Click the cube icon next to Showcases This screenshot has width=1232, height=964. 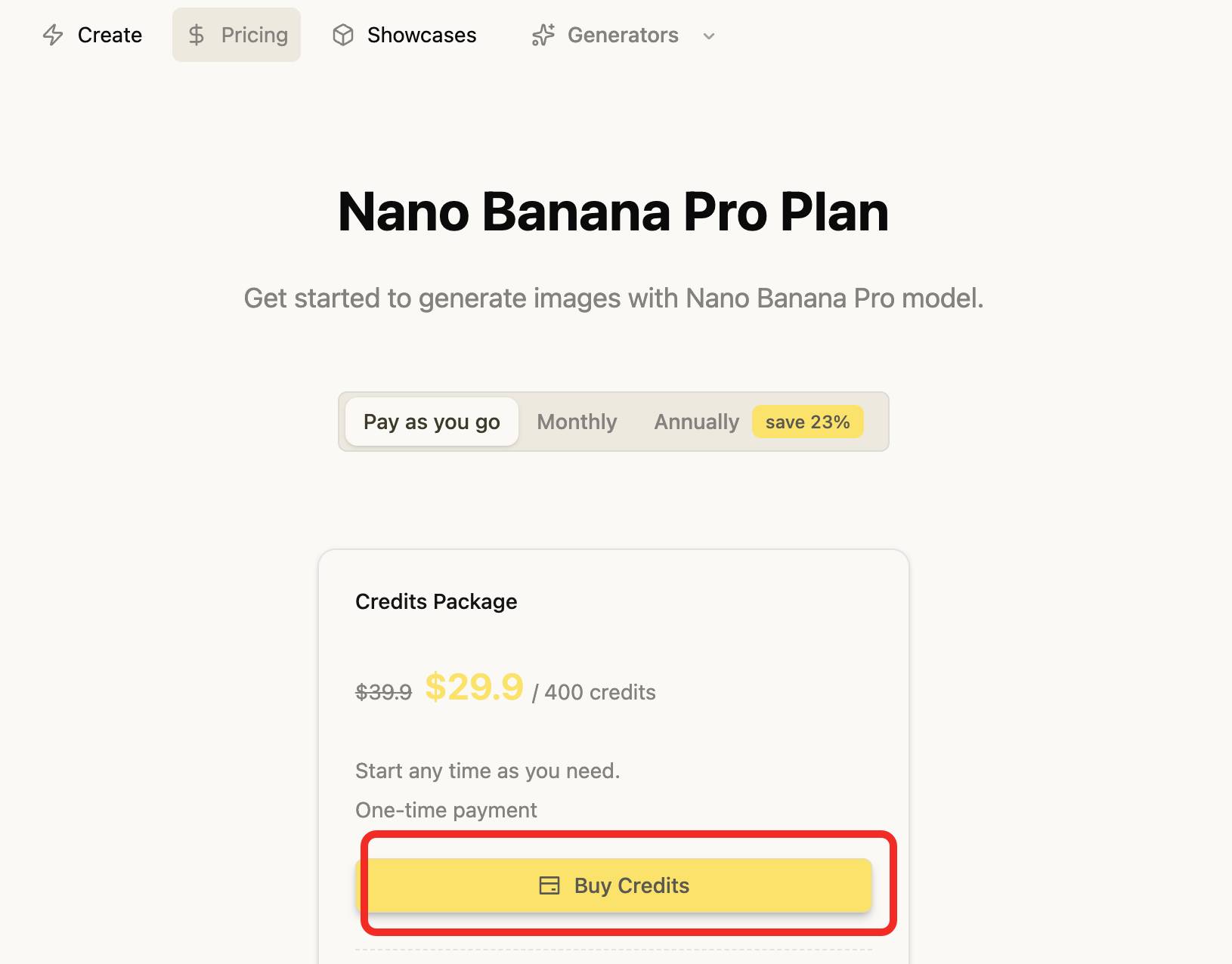pyautogui.click(x=343, y=35)
